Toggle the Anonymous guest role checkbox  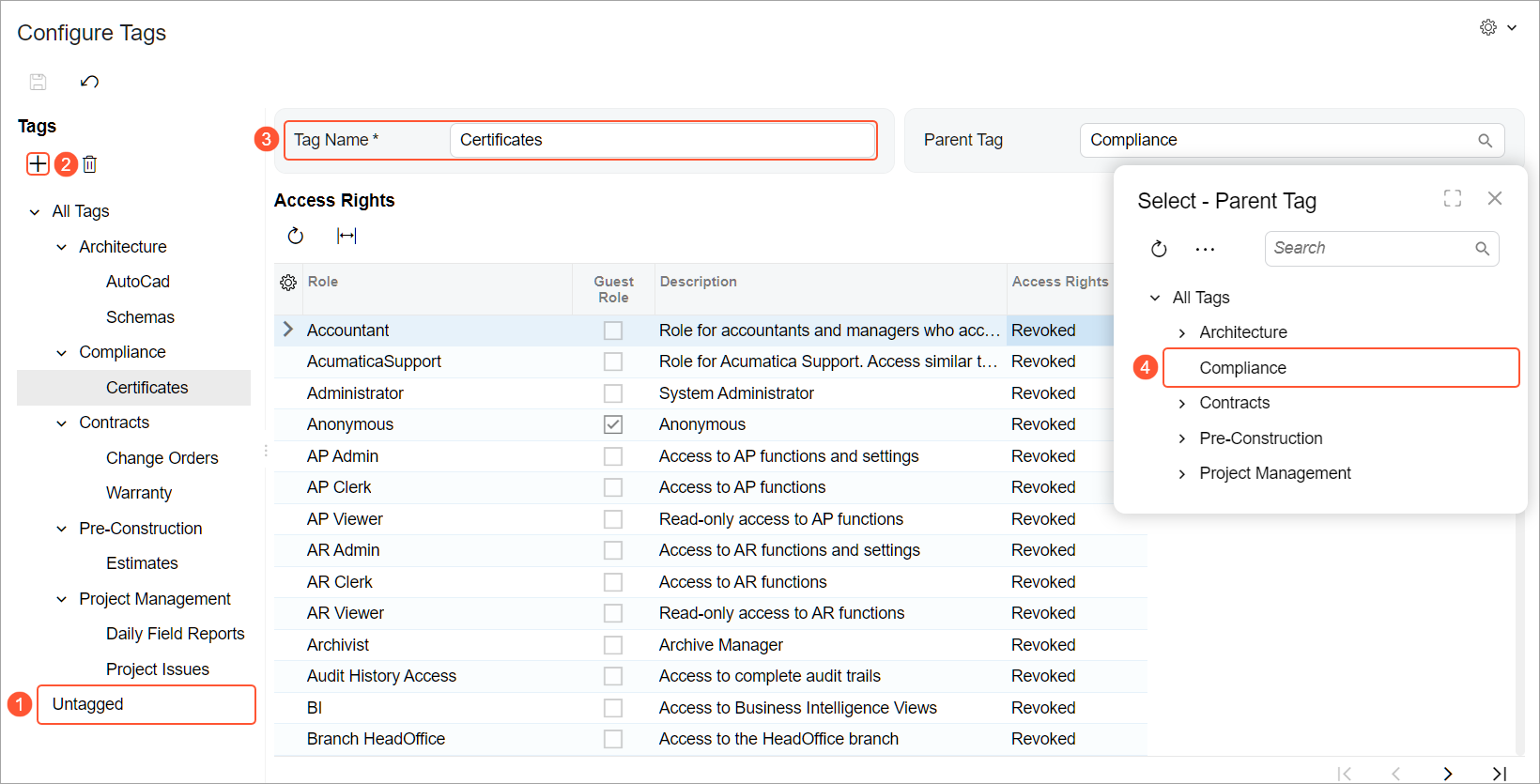pos(613,424)
